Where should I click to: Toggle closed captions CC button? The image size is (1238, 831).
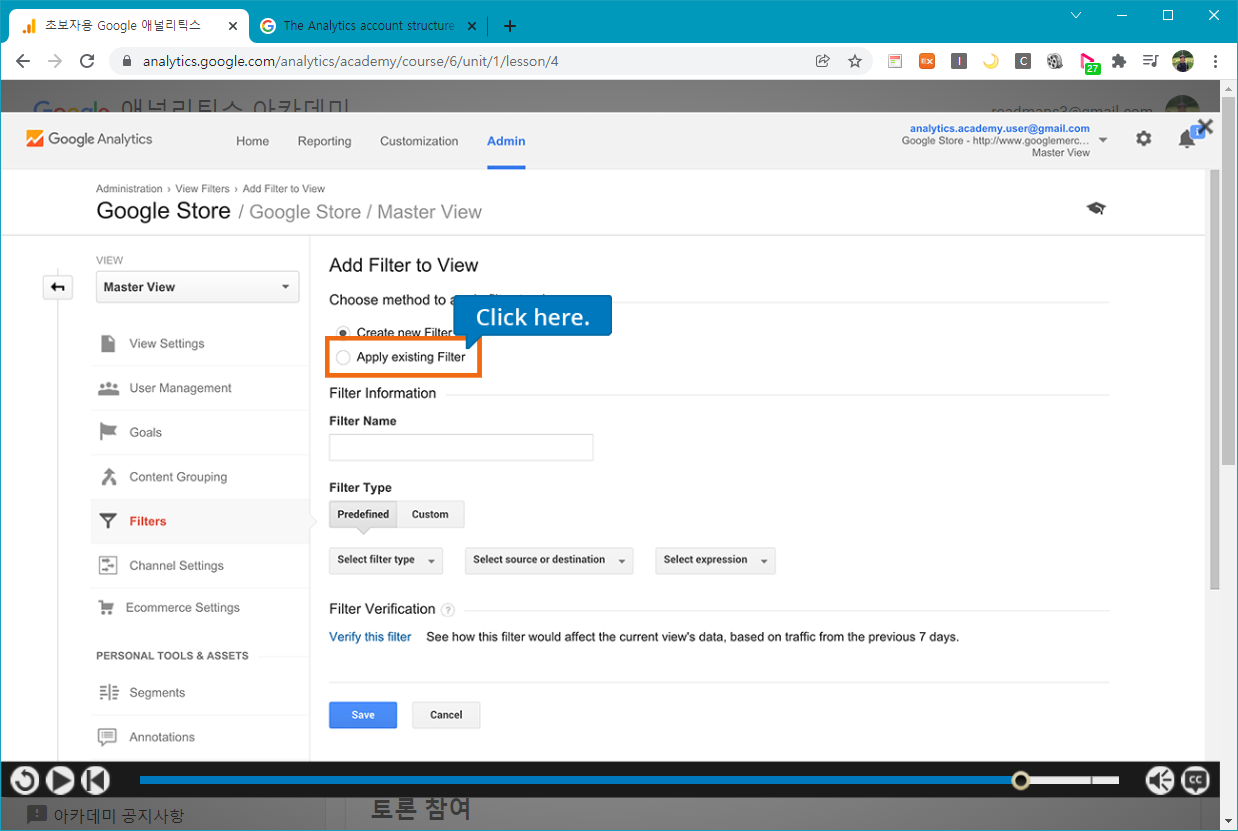click(1195, 780)
